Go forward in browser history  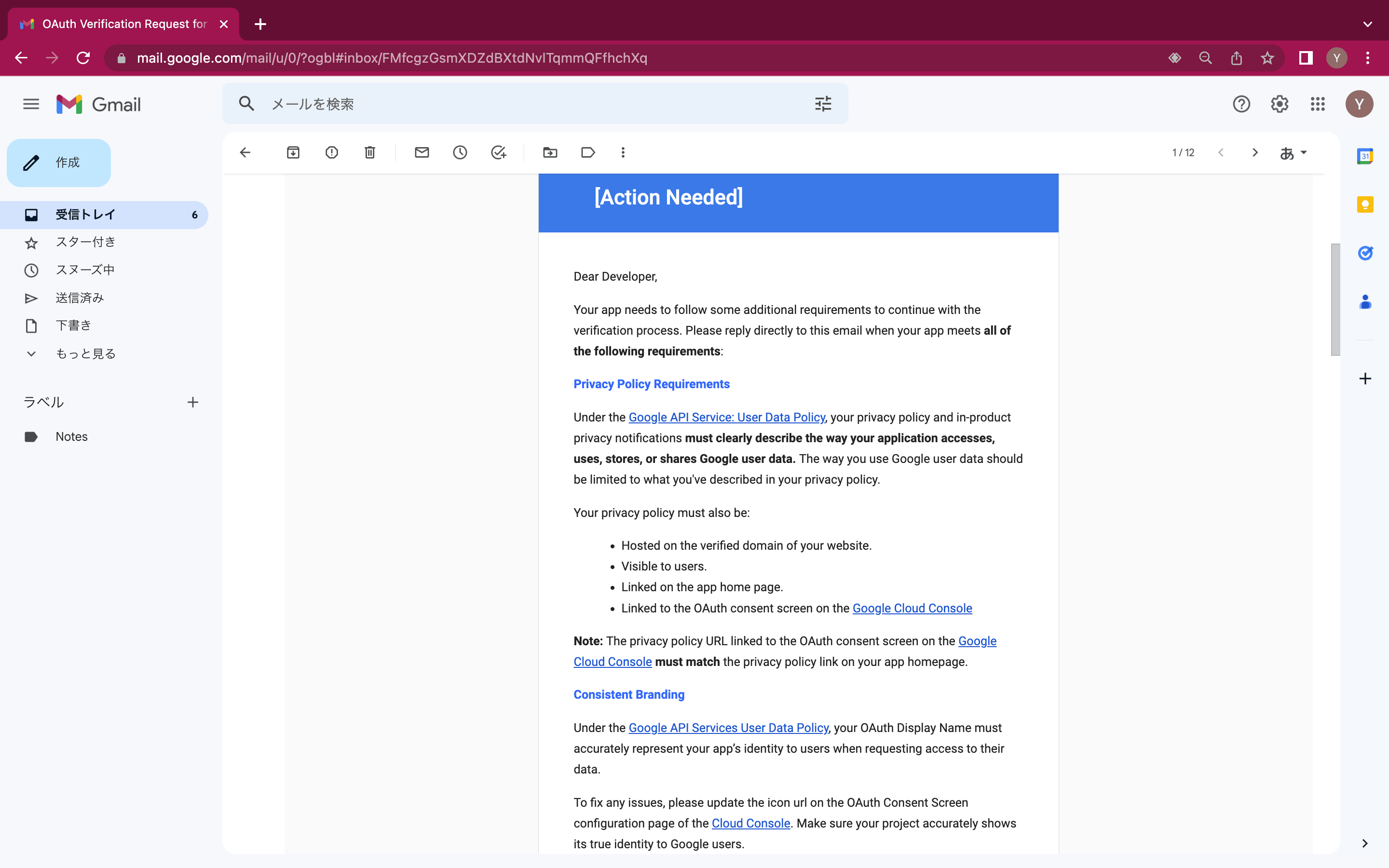pyautogui.click(x=52, y=58)
